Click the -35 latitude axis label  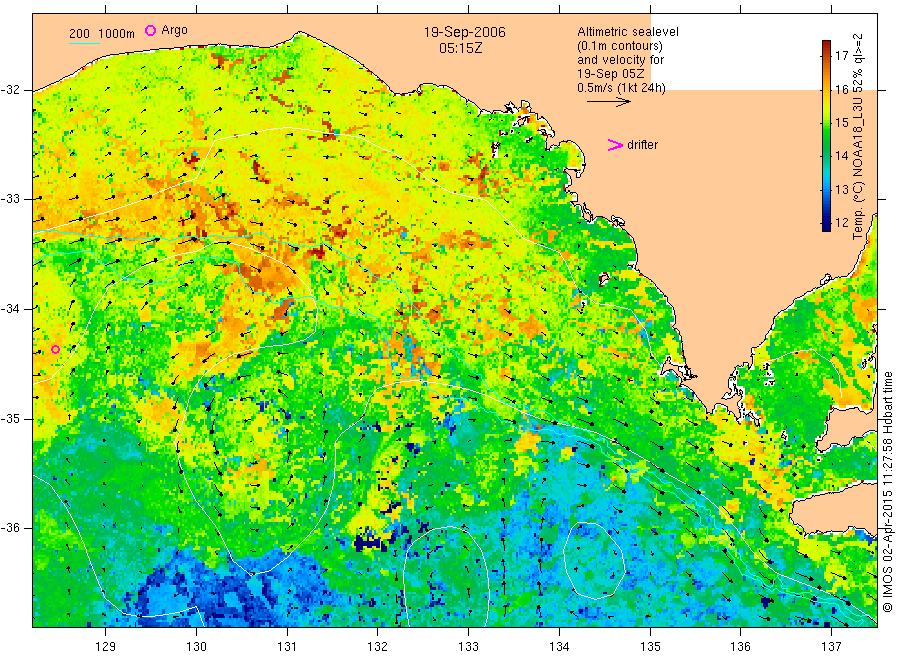11,419
